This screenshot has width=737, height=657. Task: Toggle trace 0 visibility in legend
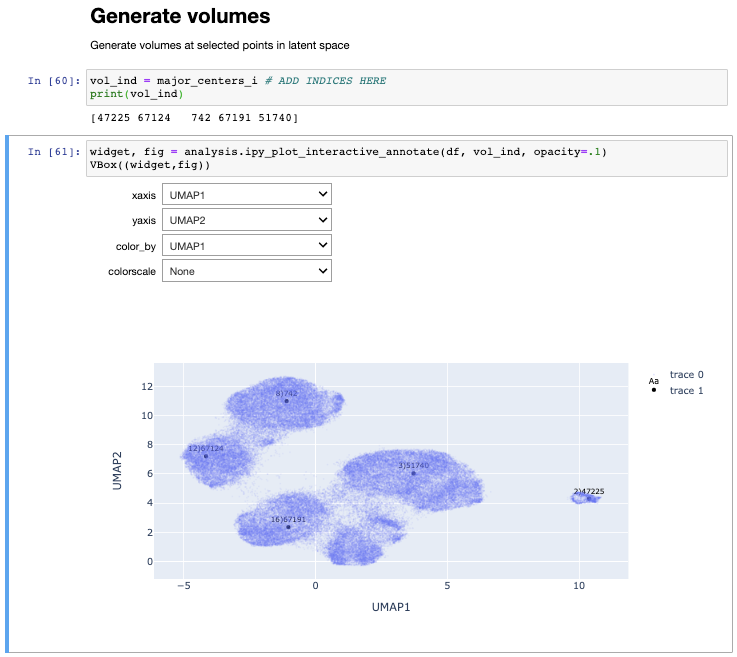point(686,375)
